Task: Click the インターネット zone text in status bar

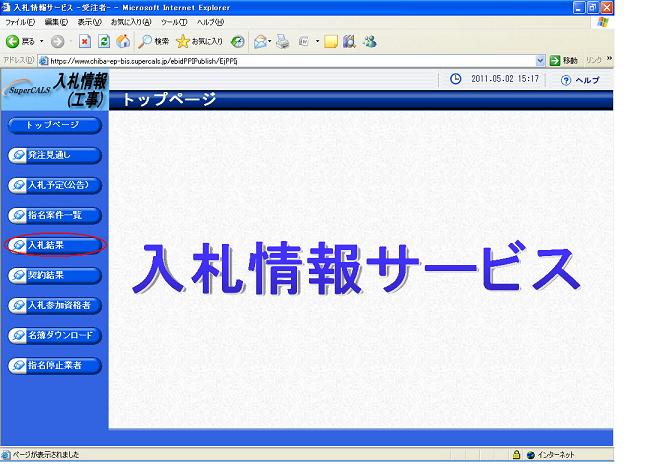Action: (x=556, y=455)
